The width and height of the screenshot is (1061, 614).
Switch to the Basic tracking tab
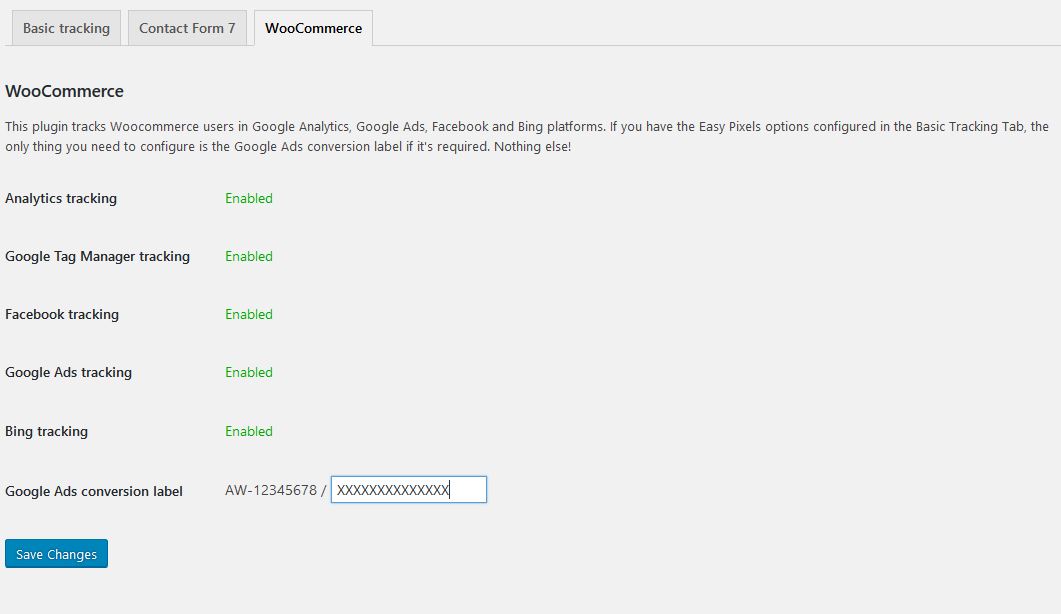click(66, 28)
